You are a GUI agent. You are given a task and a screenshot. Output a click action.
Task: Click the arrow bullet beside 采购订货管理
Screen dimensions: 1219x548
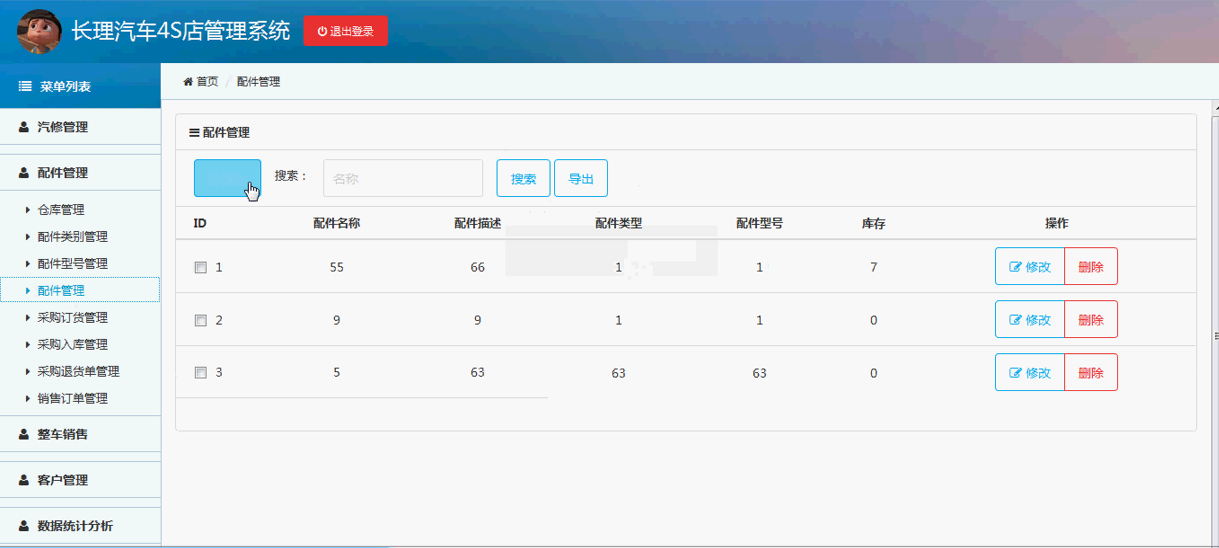(28, 318)
